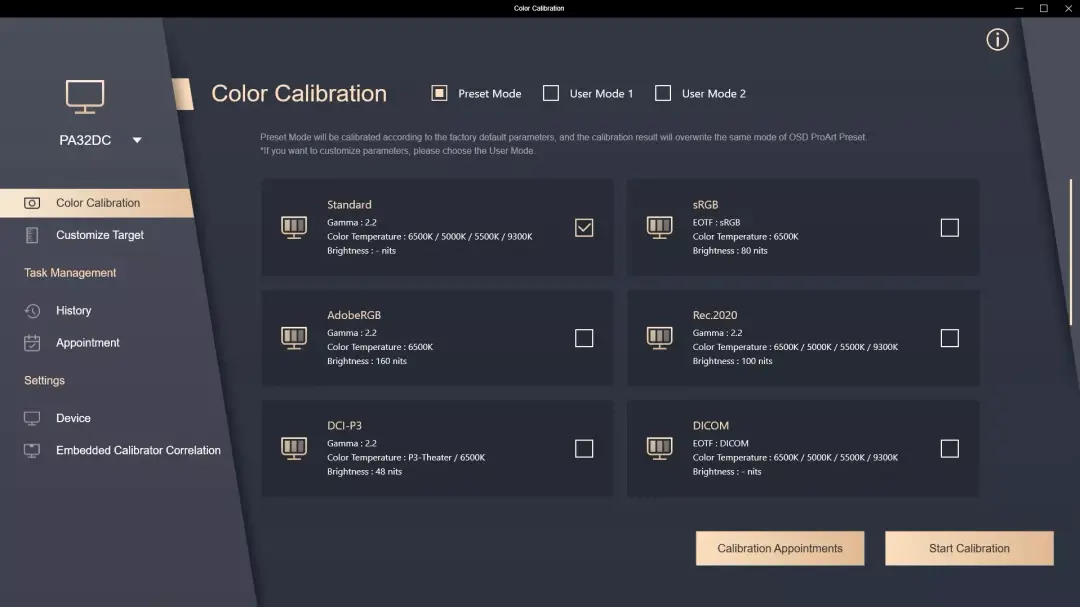Viewport: 1080px width, 607px height.
Task: Click the vertical scrollbar on right edge
Action: pyautogui.click(x=1070, y=252)
